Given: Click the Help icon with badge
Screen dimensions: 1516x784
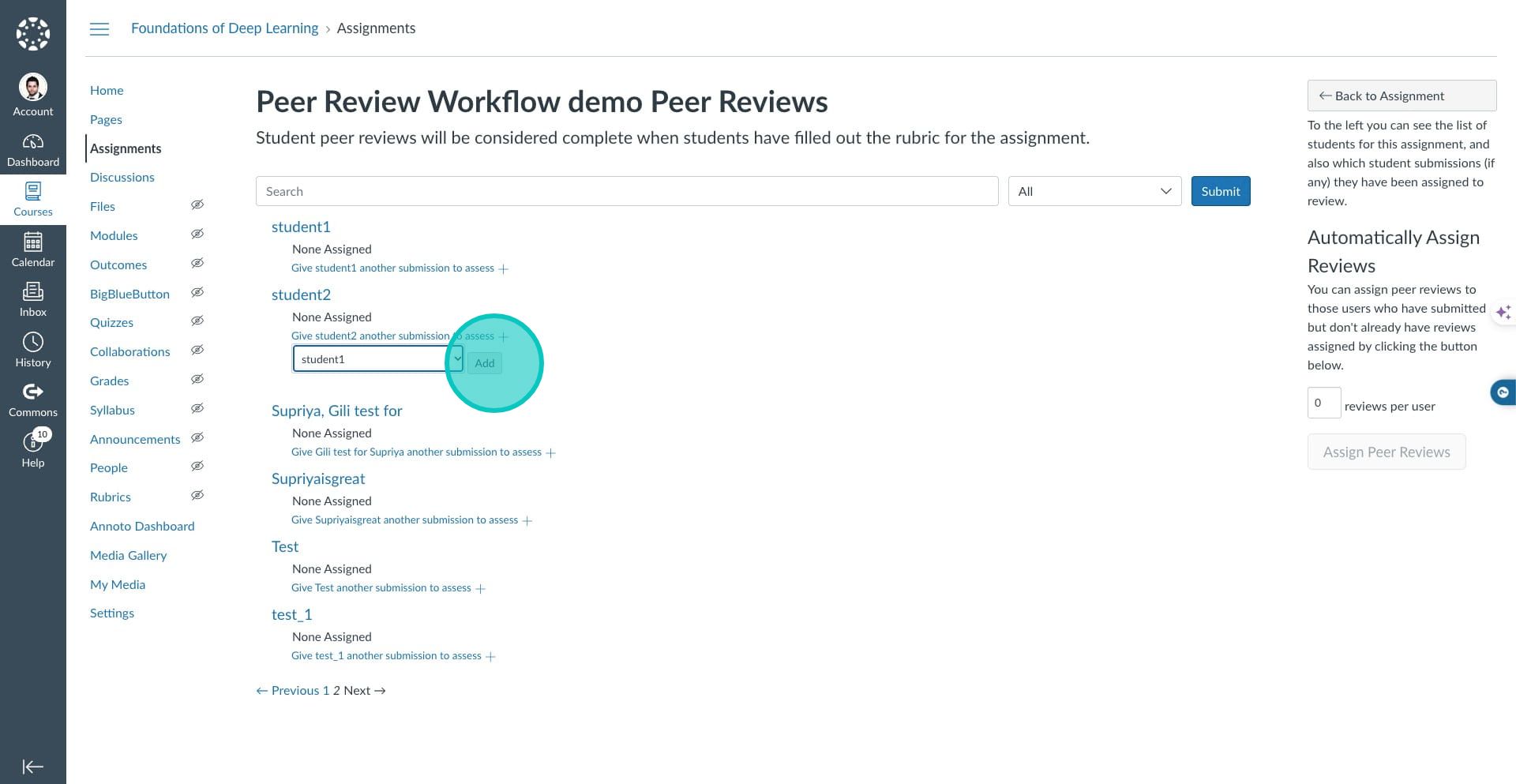Looking at the screenshot, I should click(32, 443).
